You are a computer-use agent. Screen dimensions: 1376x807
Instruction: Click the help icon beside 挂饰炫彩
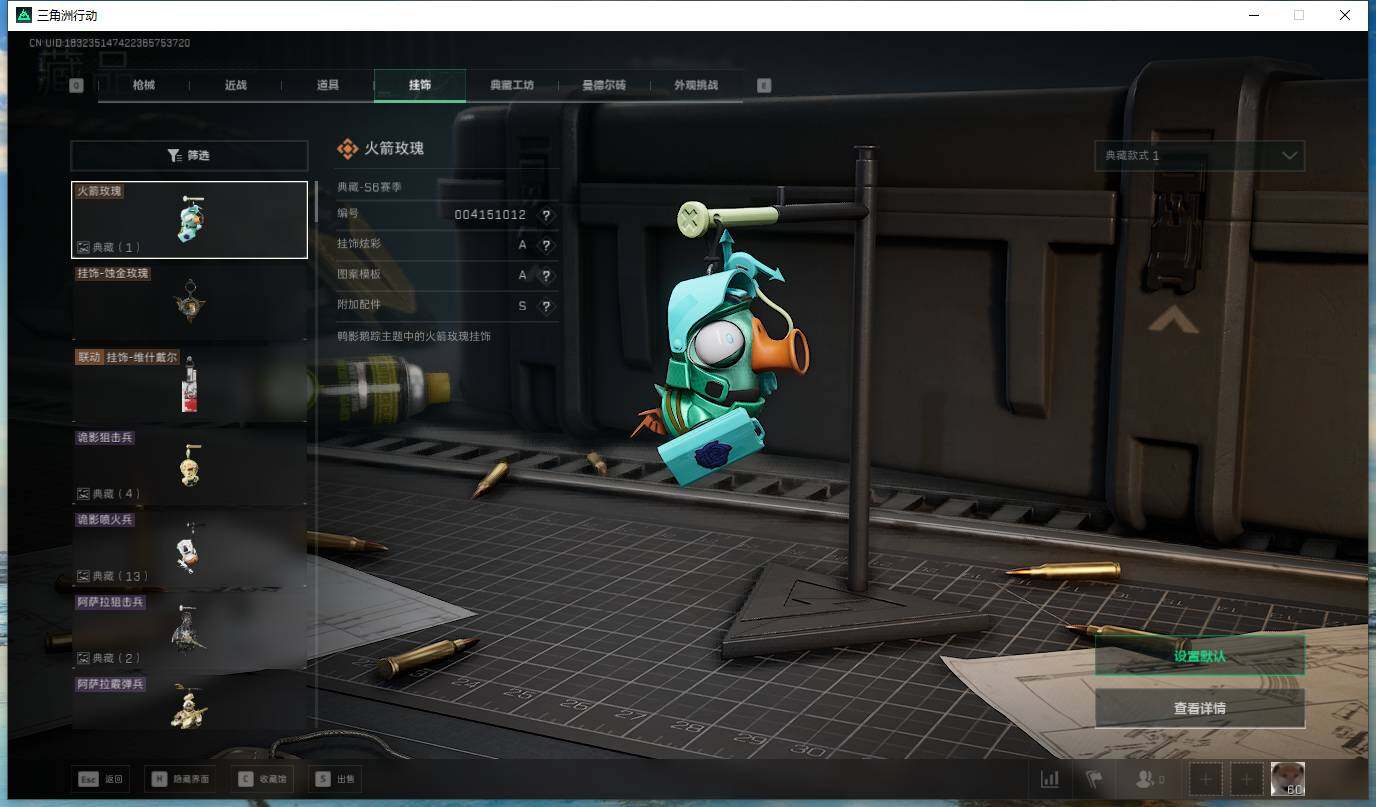point(546,245)
